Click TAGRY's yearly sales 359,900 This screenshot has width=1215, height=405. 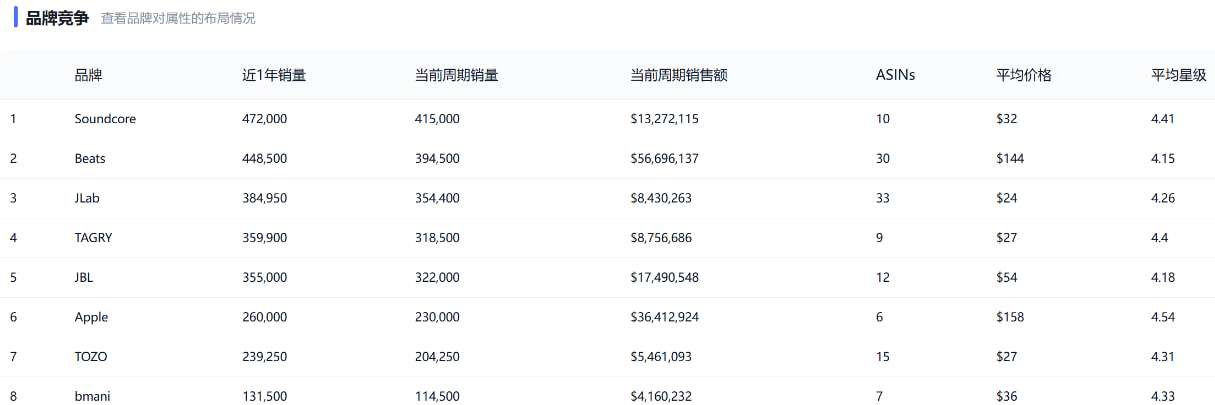(265, 238)
